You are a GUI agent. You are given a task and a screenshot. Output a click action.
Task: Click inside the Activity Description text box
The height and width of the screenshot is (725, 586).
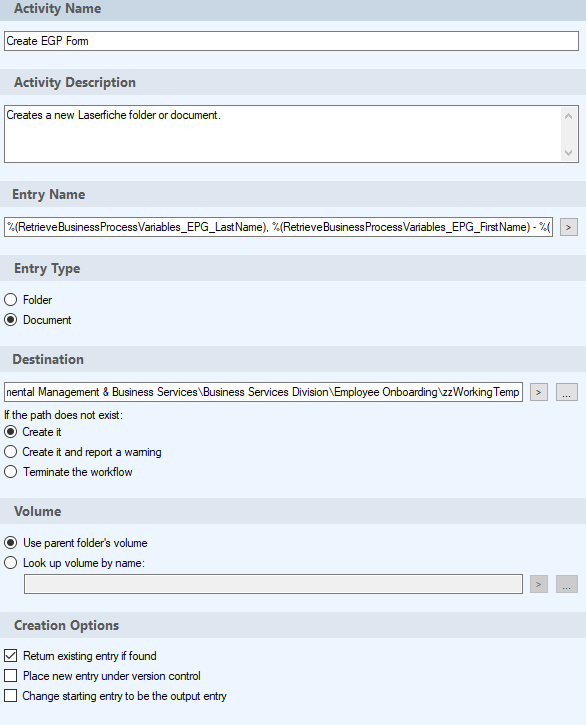click(282, 134)
